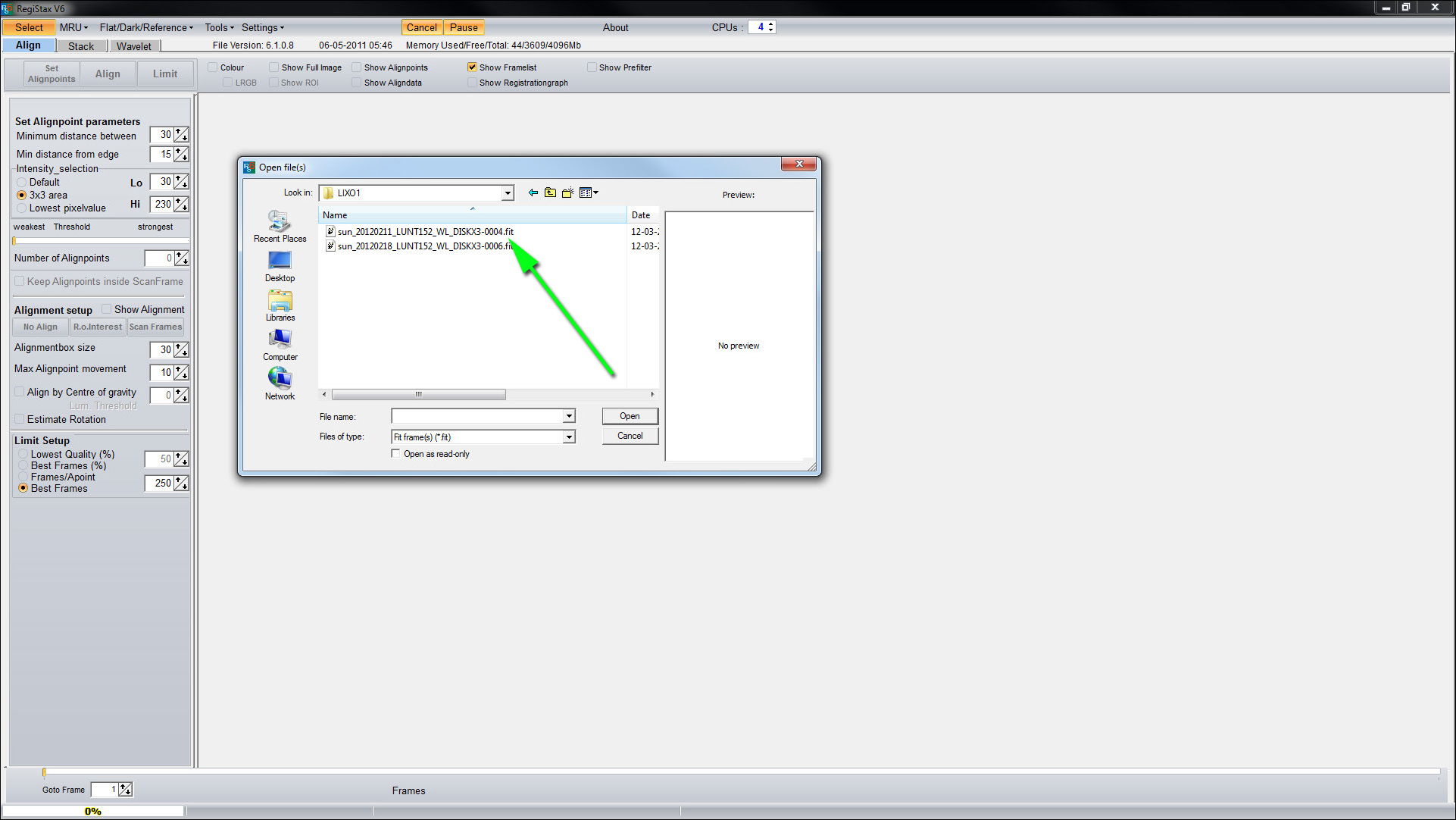Select the Default intensity radio button
The height and width of the screenshot is (820, 1456).
[x=22, y=183]
